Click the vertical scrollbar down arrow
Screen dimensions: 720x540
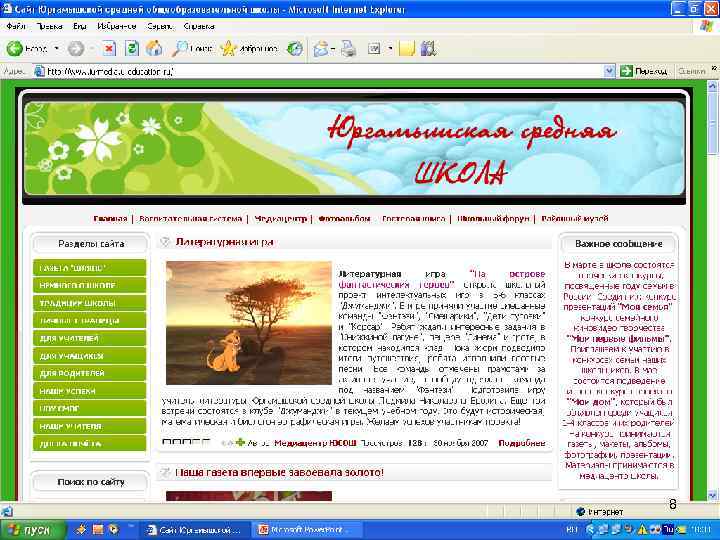click(712, 495)
